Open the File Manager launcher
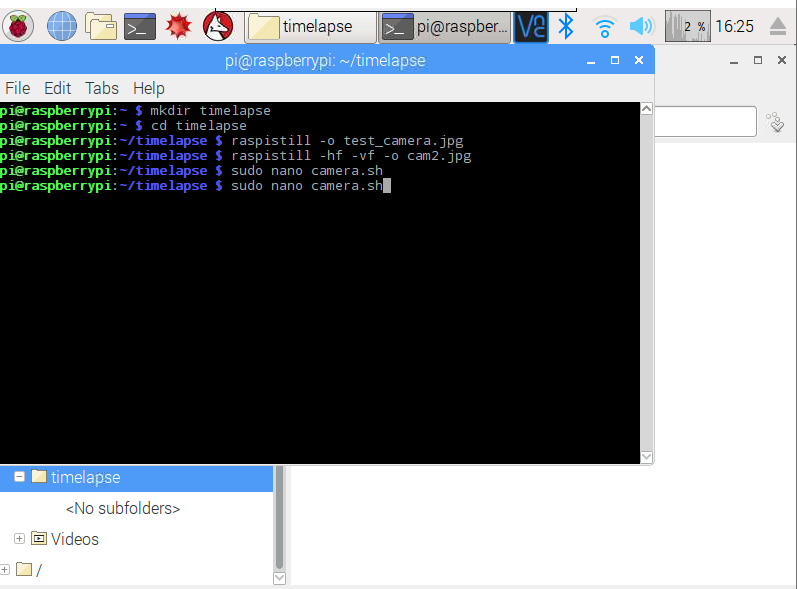This screenshot has height=589, width=797. 100,26
